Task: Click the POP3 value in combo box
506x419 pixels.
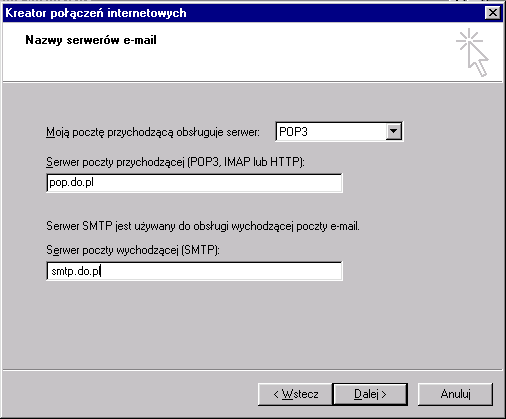Action: point(293,132)
